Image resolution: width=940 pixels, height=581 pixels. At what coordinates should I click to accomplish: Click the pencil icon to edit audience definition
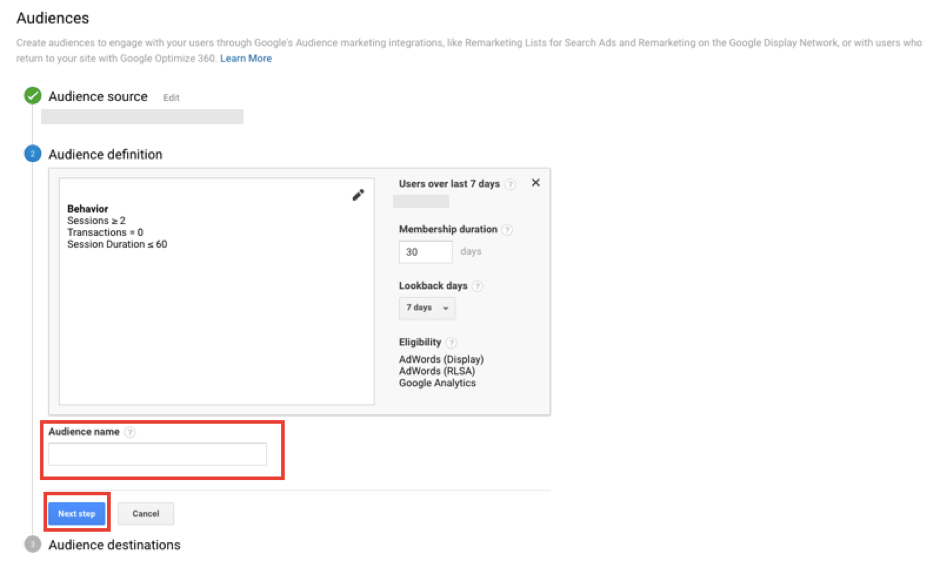(x=358, y=195)
